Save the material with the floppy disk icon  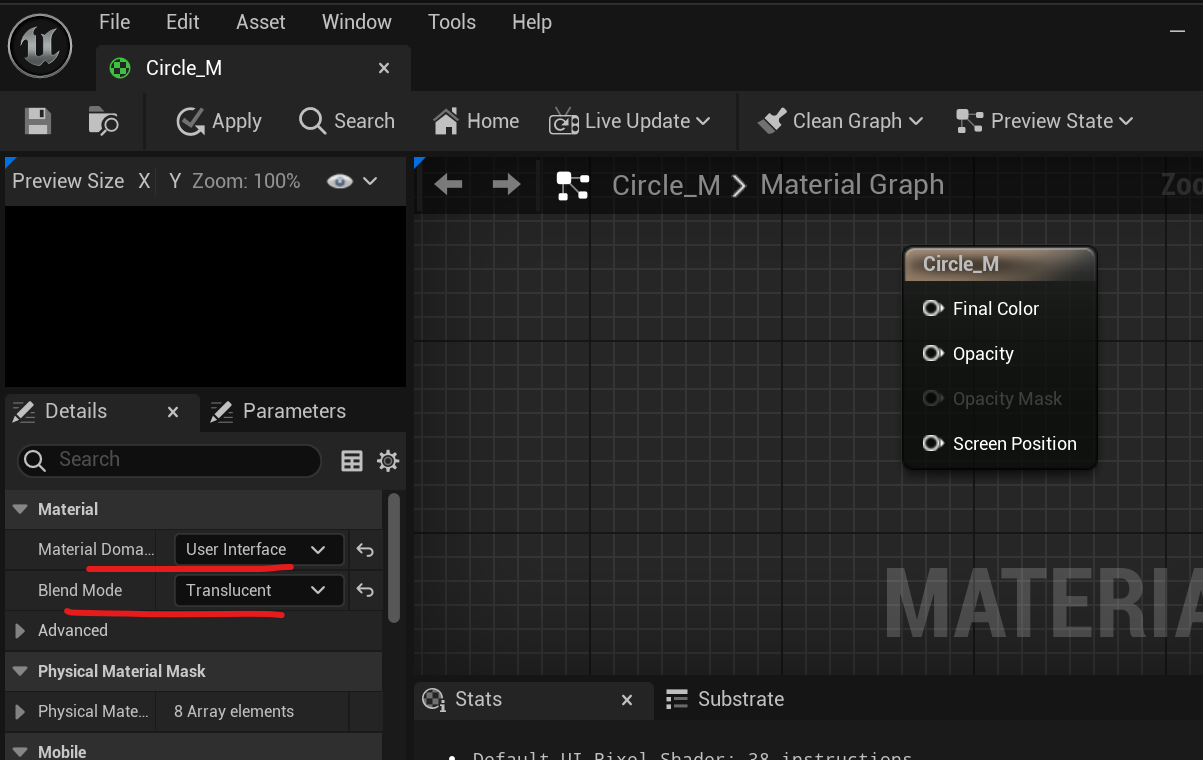[38, 121]
